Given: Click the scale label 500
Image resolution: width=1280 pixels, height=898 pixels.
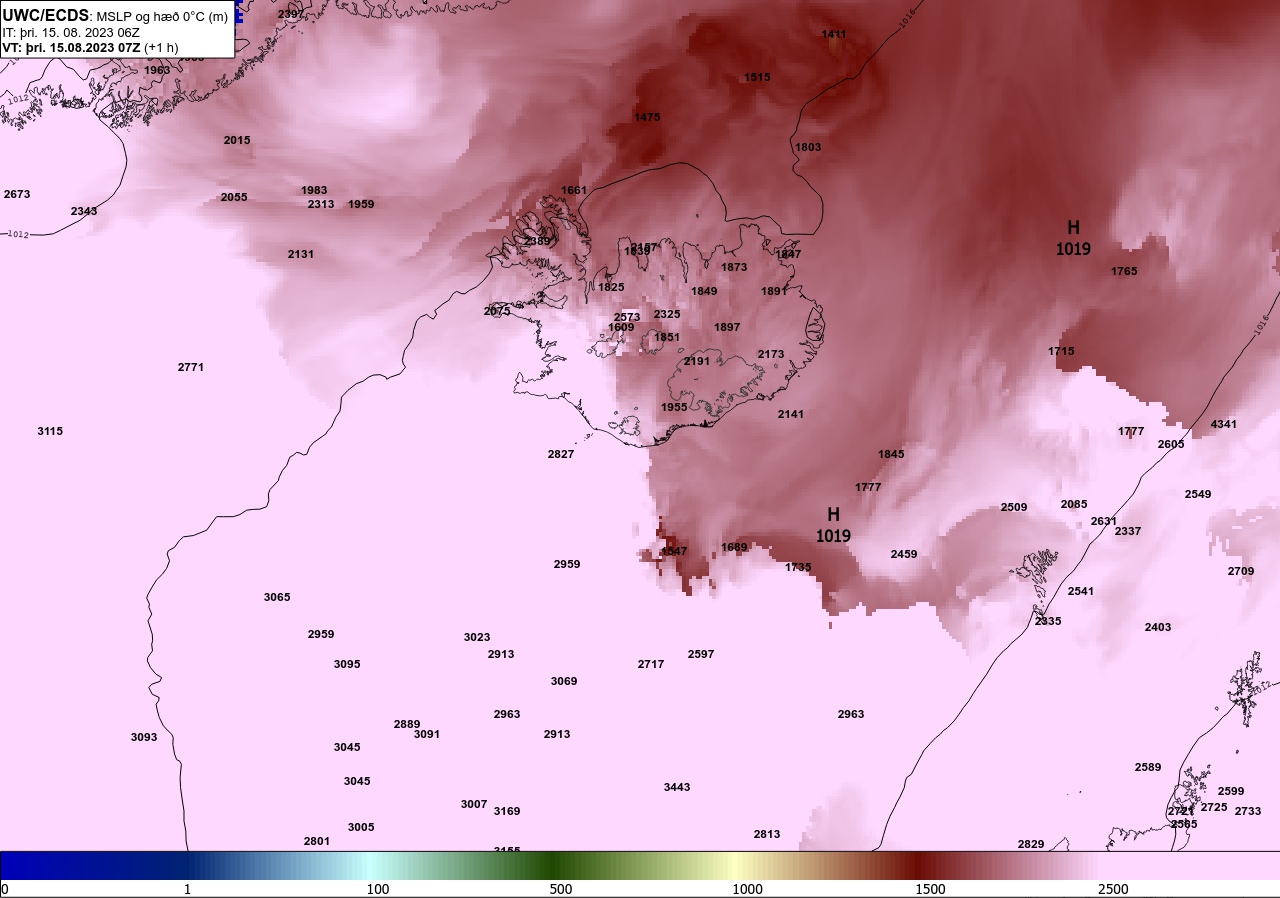Looking at the screenshot, I should click(561, 889).
